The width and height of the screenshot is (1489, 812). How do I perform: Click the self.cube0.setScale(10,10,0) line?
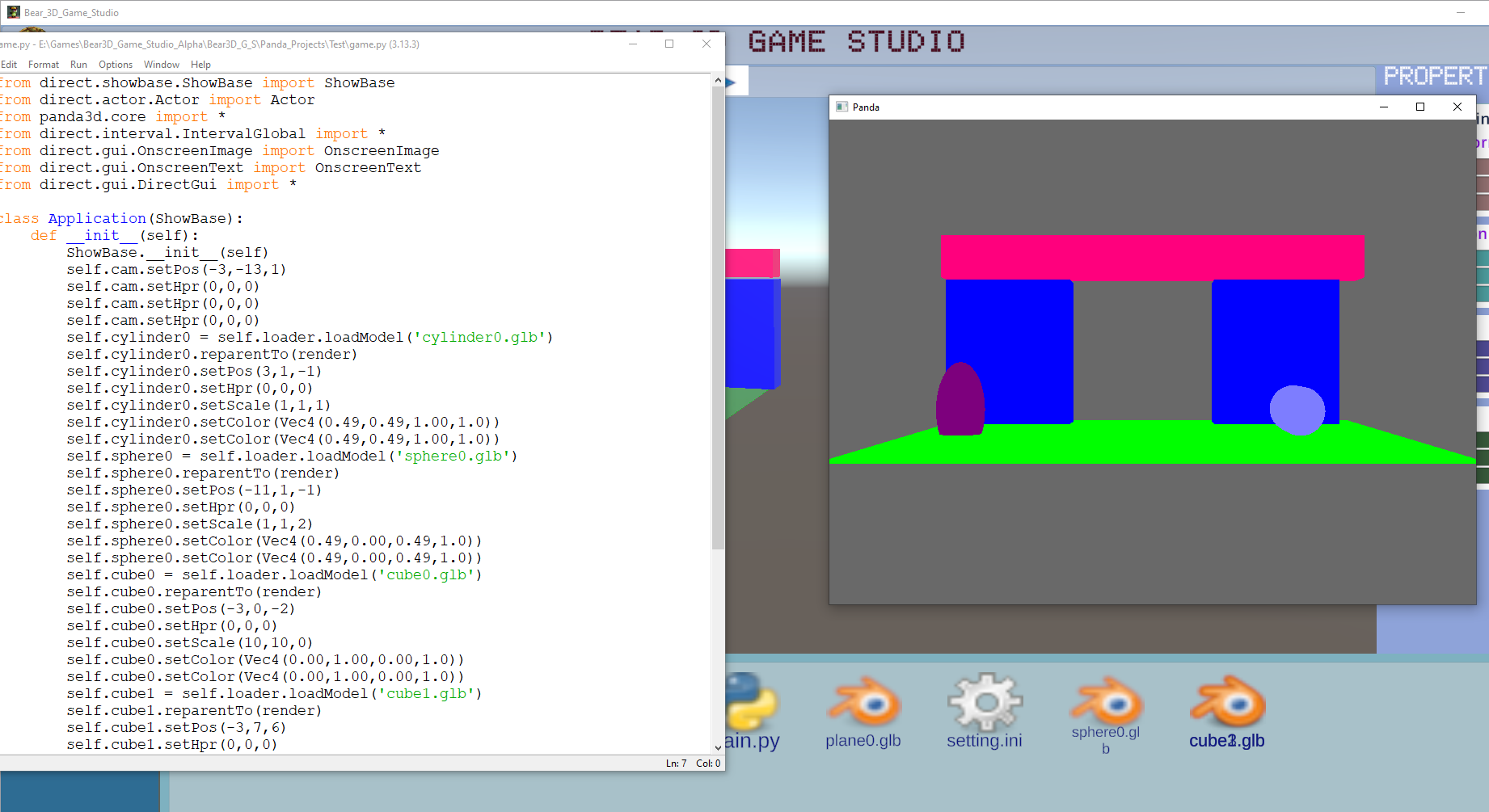click(190, 643)
